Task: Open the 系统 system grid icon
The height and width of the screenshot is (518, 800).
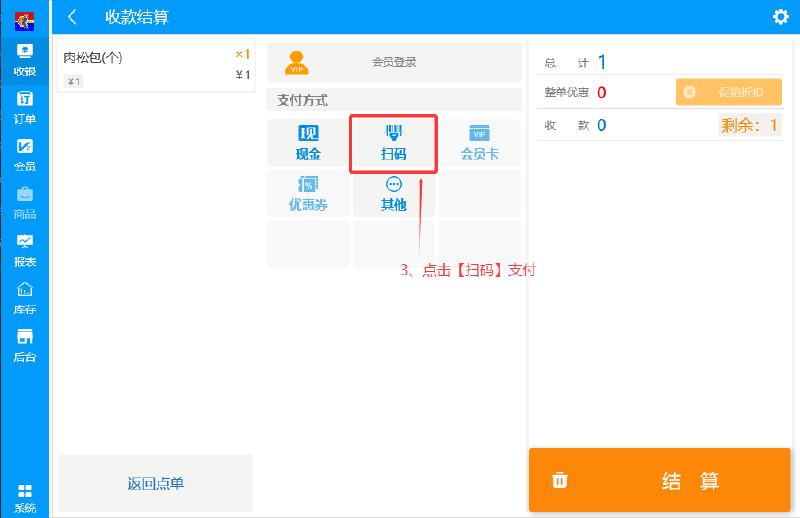Action: 24,499
